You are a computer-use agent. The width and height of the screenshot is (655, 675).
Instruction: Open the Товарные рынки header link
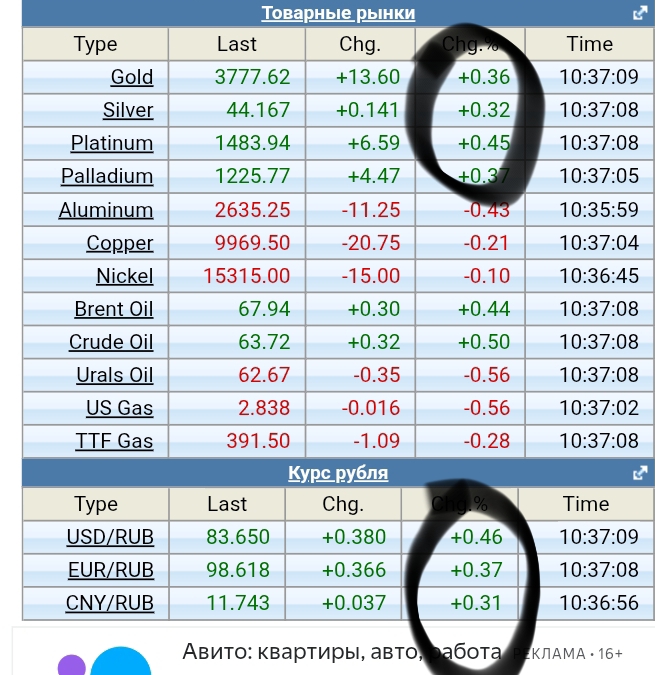[x=338, y=13]
